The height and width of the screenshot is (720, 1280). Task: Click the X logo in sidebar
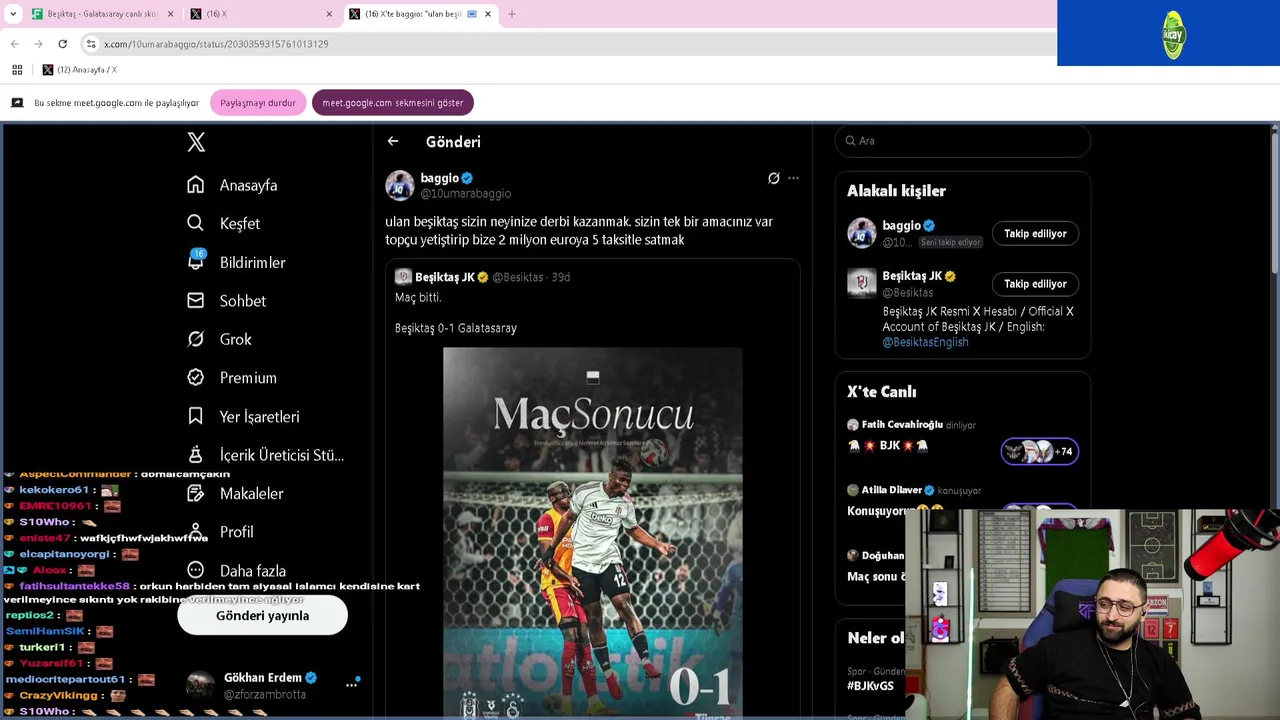pyautogui.click(x=196, y=142)
